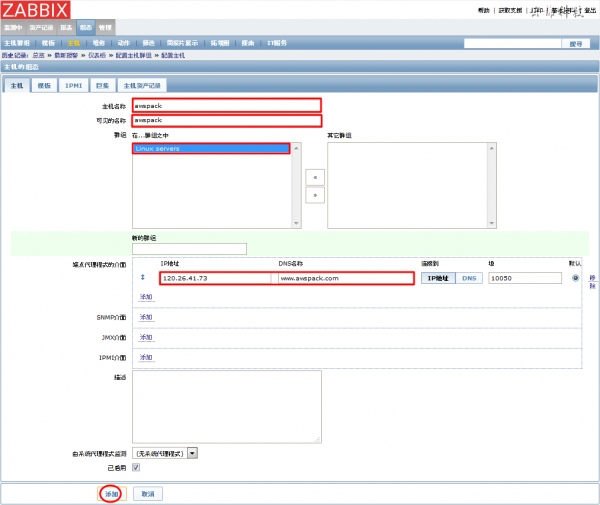Click the 添加 (Add) submit button
Viewport: 600px width, 505px height.
(x=112, y=494)
